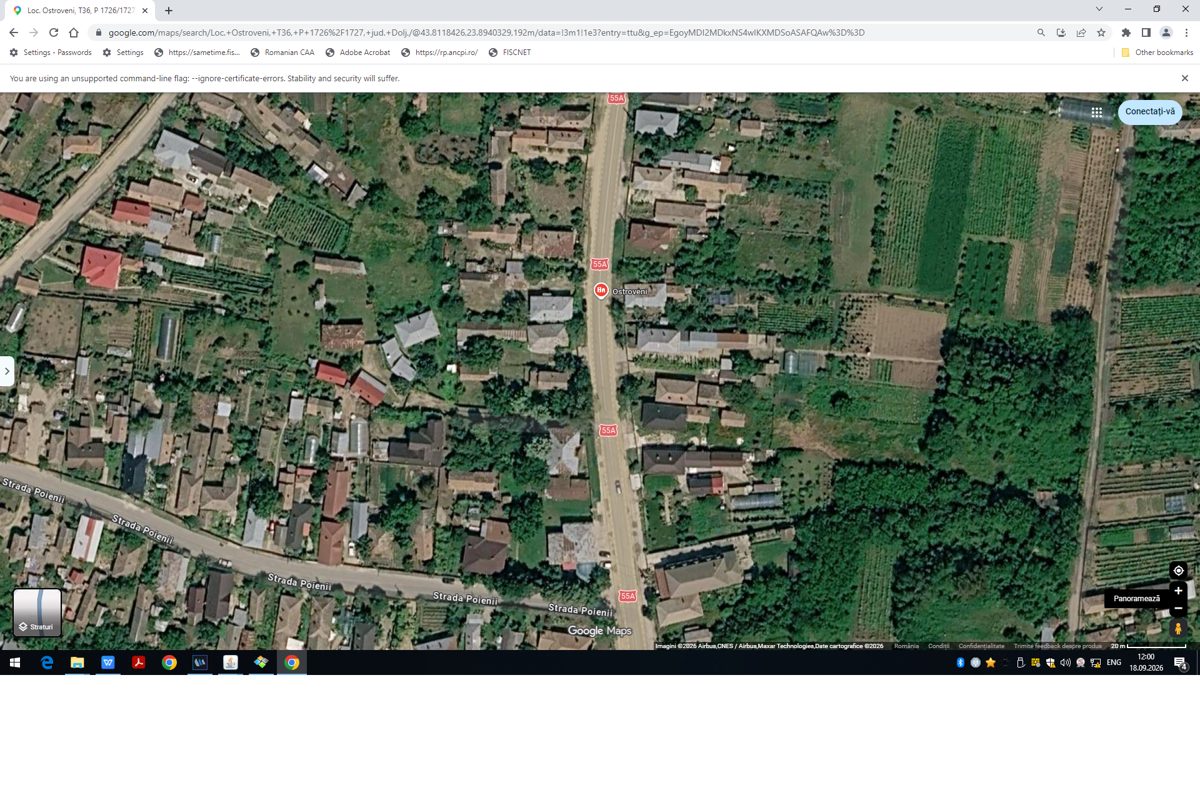Open a new browser tab
This screenshot has width=1200, height=800.
point(168,10)
